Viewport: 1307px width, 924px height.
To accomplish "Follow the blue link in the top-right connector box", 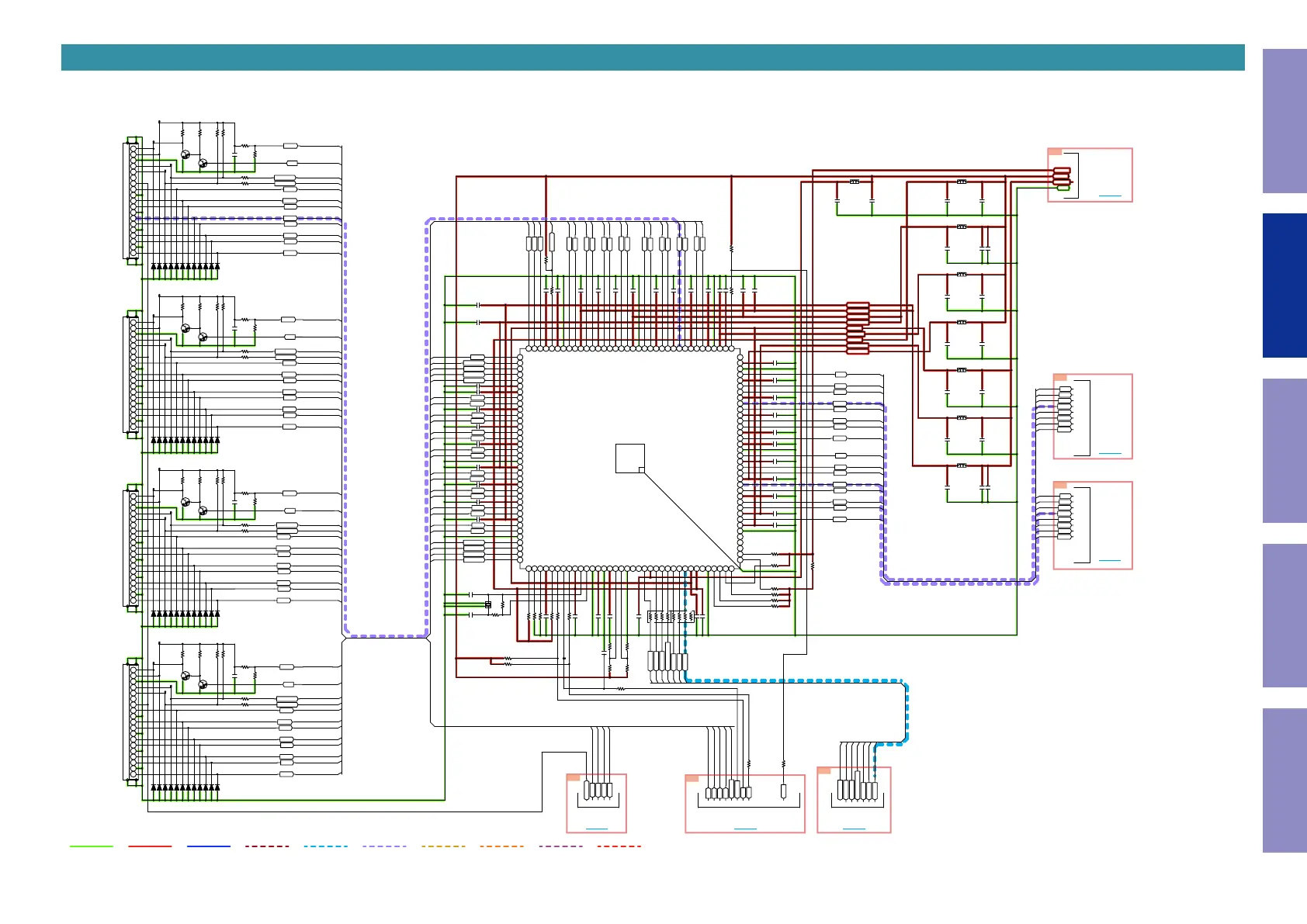I will (1110, 196).
